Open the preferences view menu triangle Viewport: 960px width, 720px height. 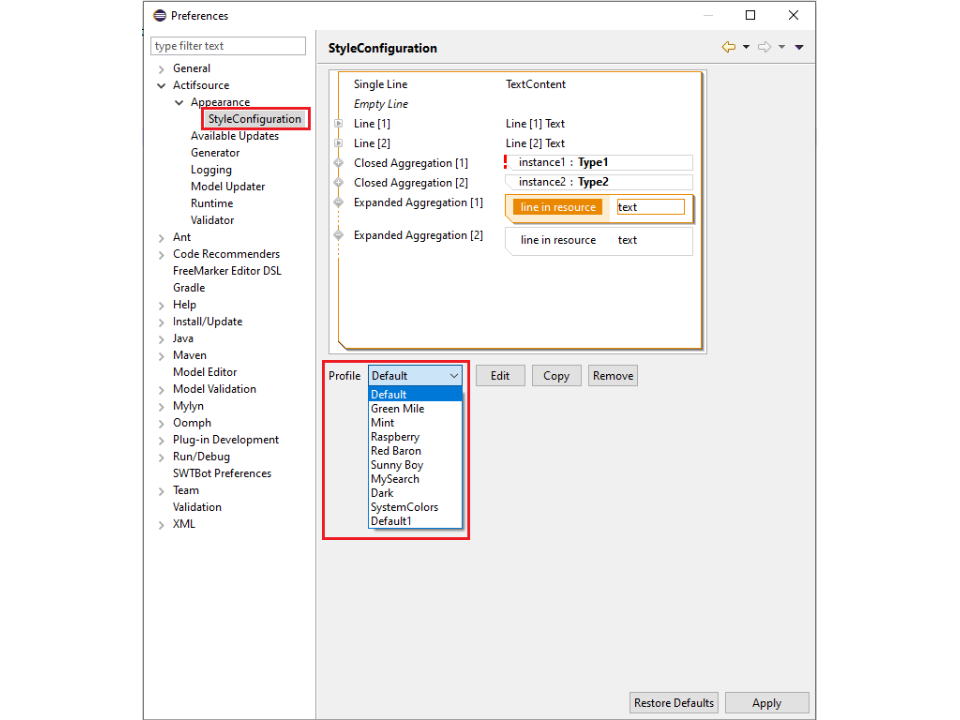pos(799,47)
